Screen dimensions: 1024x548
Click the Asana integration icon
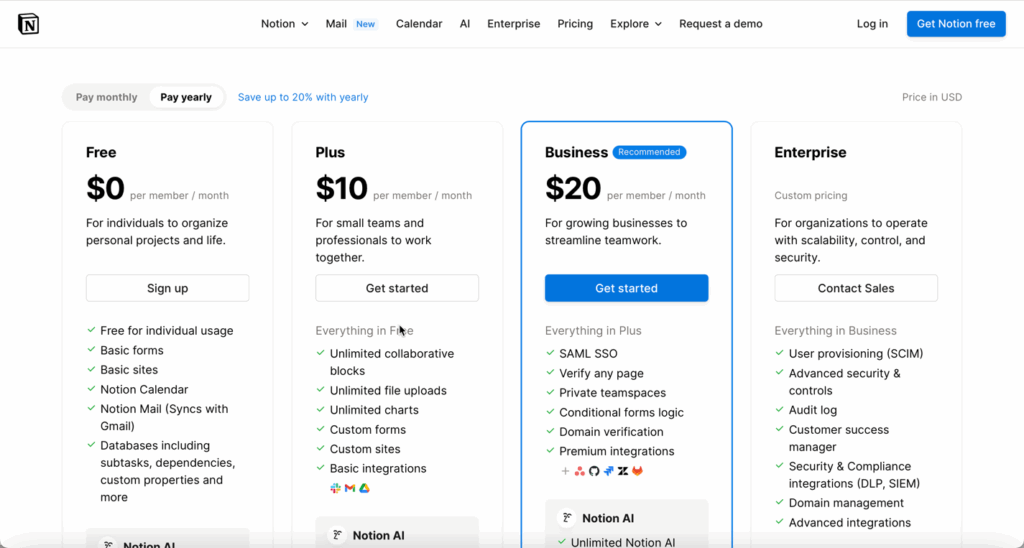[x=579, y=471]
